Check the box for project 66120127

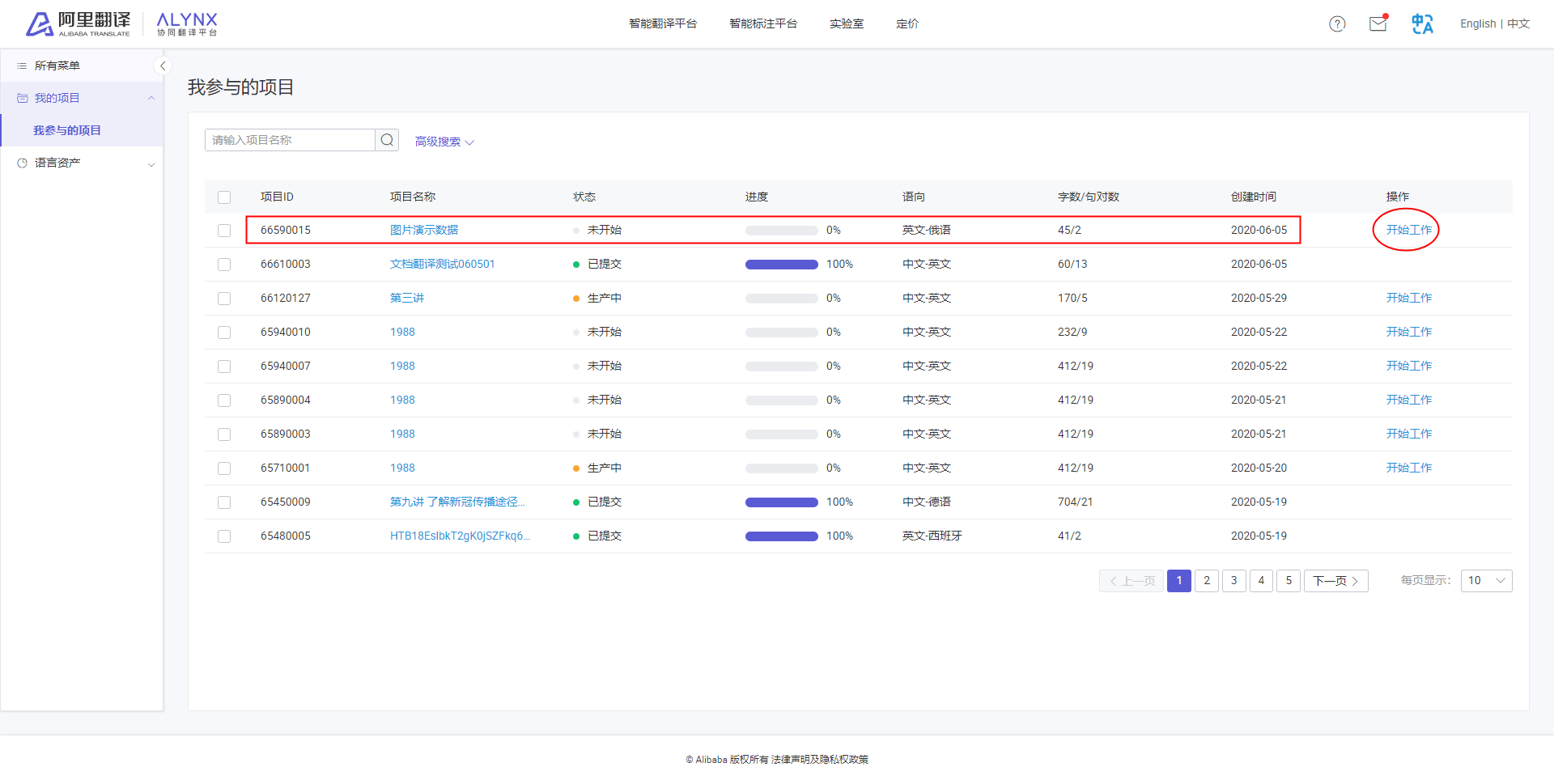(224, 299)
